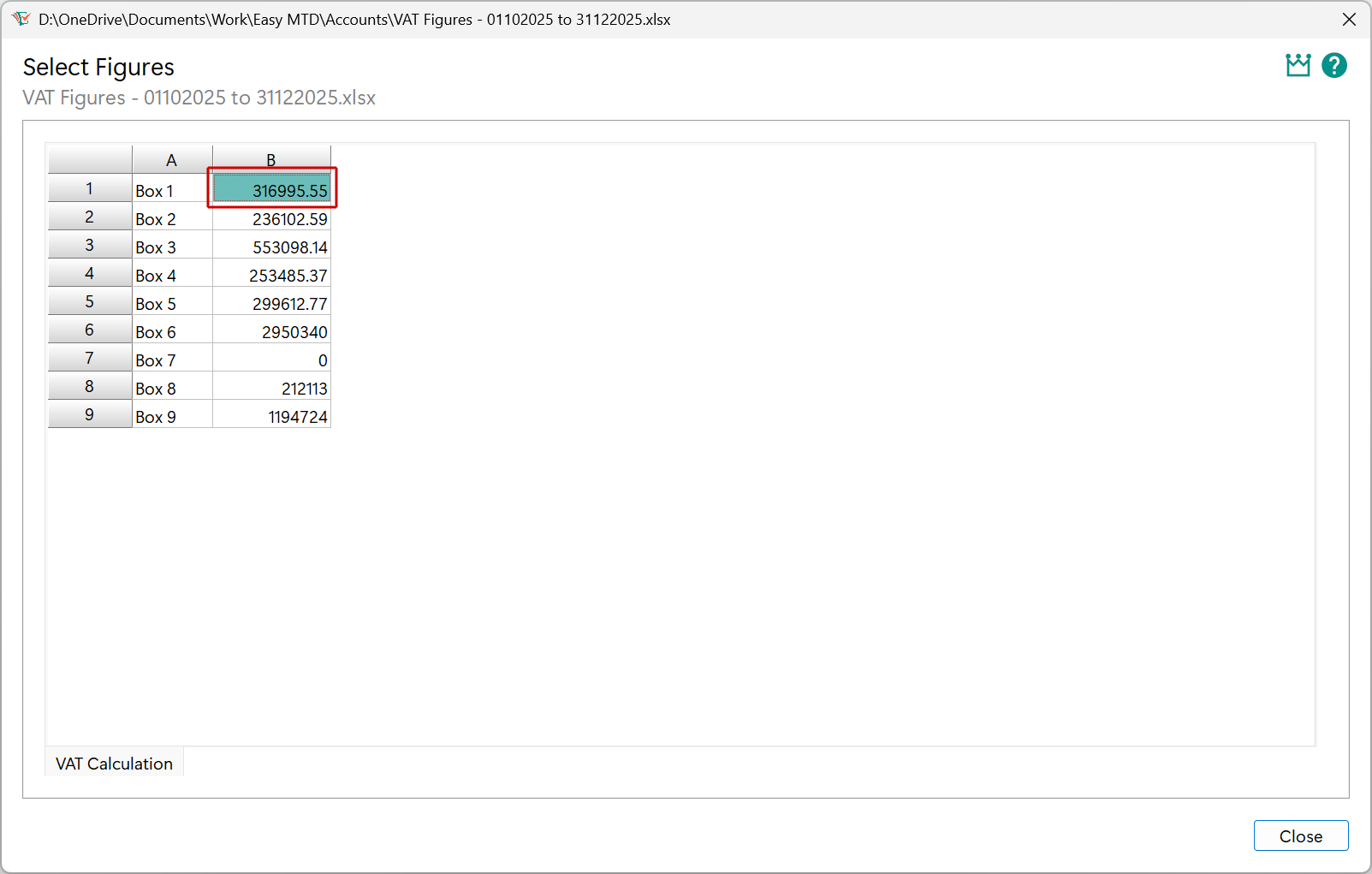Click the Box 6 label cell

tap(171, 332)
